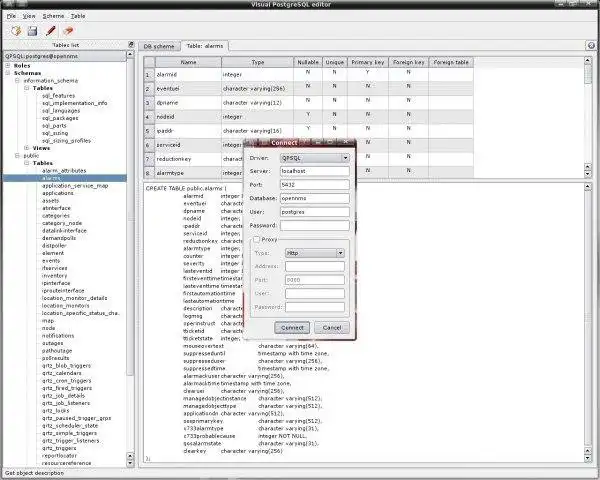Select the Table: alarms tab
Viewport: 600px width, 480px height.
click(x=205, y=46)
